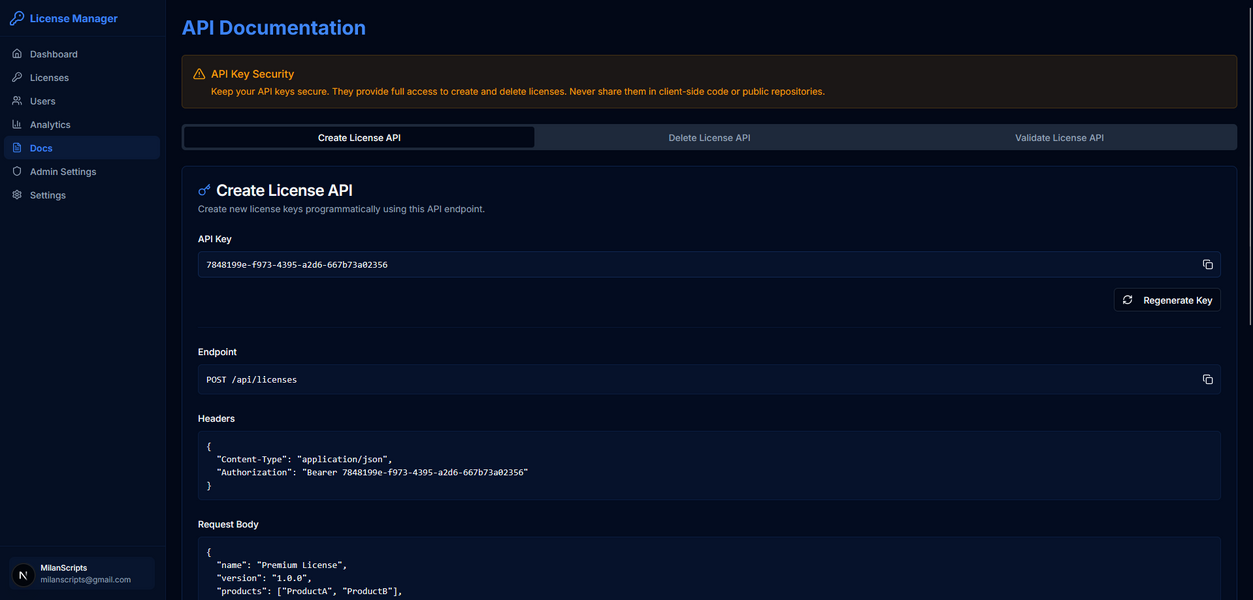The width and height of the screenshot is (1253, 600).
Task: Click the Users people icon in sidebar
Action: [x=17, y=101]
